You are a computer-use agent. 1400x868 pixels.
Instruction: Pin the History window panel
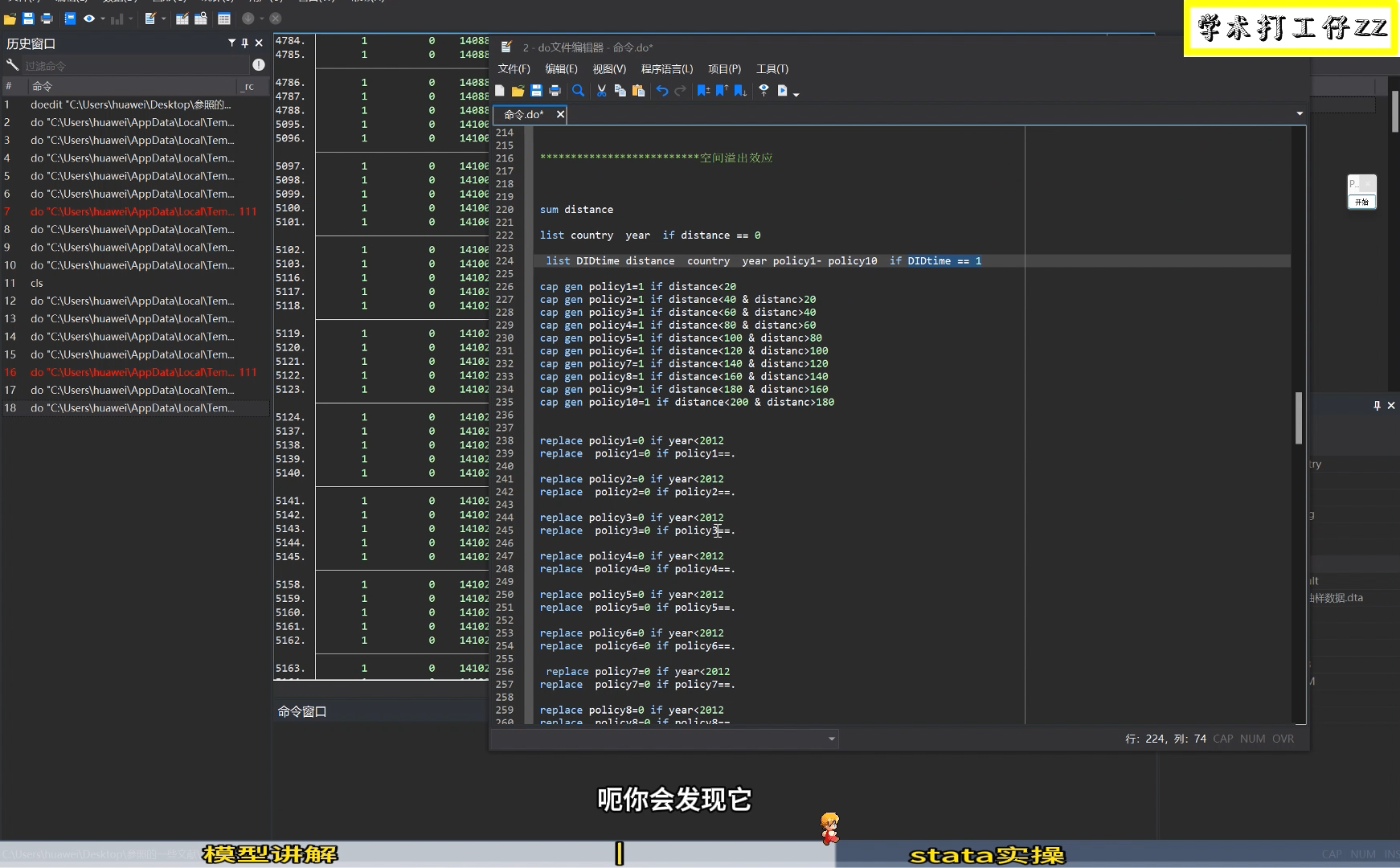[x=245, y=43]
